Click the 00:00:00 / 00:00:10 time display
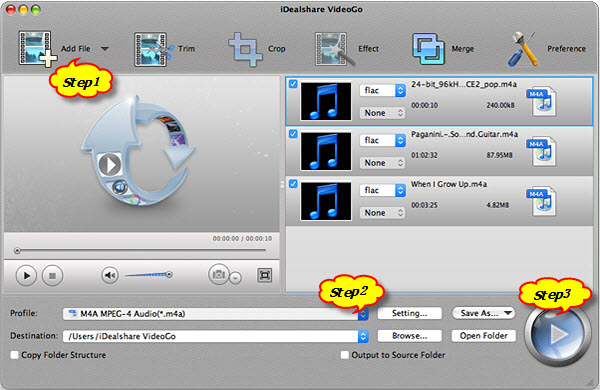 pyautogui.click(x=242, y=238)
